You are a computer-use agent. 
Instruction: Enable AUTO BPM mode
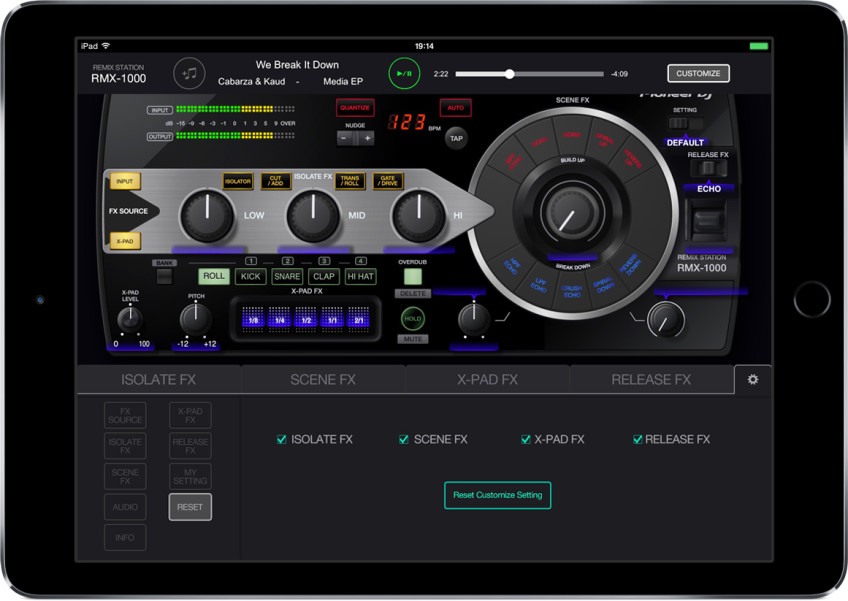pyautogui.click(x=455, y=108)
